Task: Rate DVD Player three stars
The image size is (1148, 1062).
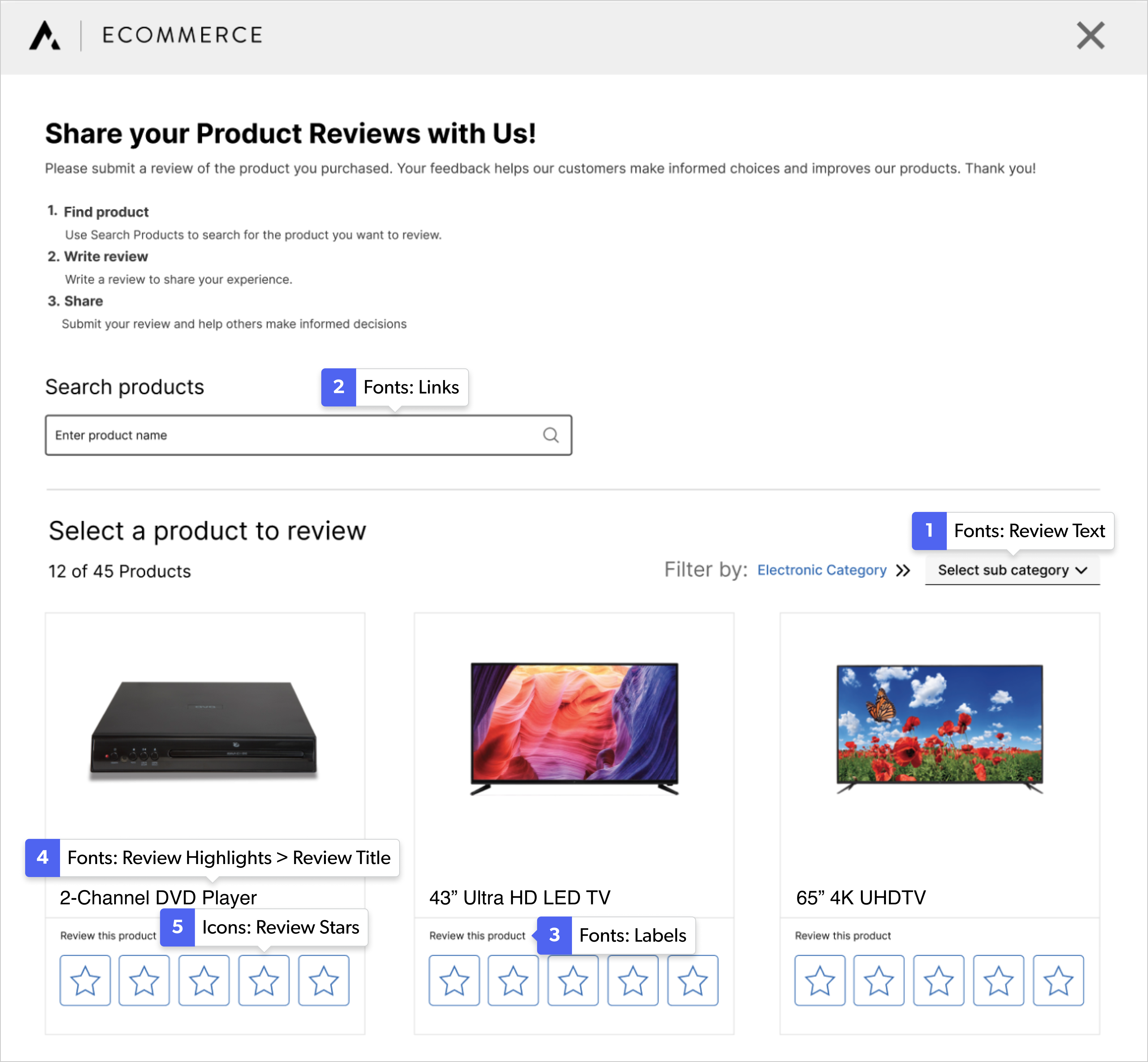Action: tap(204, 980)
